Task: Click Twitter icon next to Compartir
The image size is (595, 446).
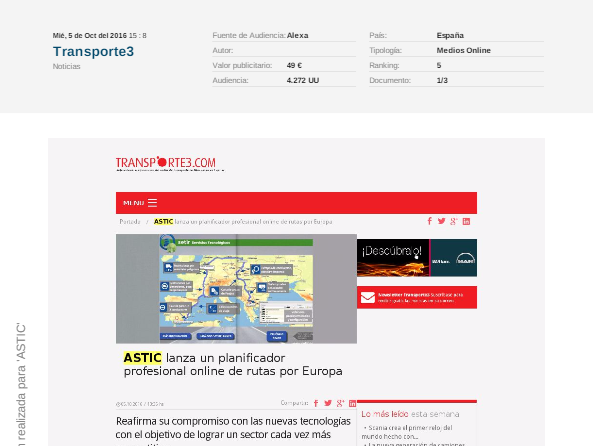Action: [328, 403]
